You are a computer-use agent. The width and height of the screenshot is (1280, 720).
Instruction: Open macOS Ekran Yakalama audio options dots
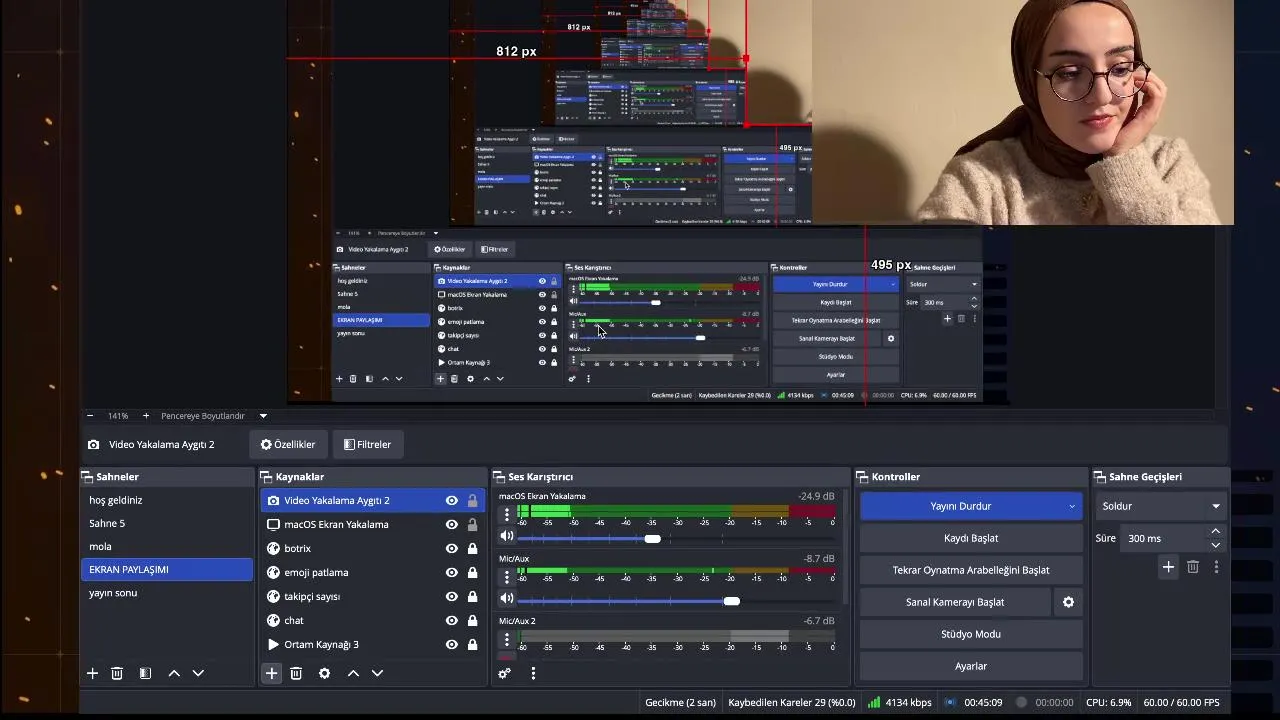coord(507,515)
